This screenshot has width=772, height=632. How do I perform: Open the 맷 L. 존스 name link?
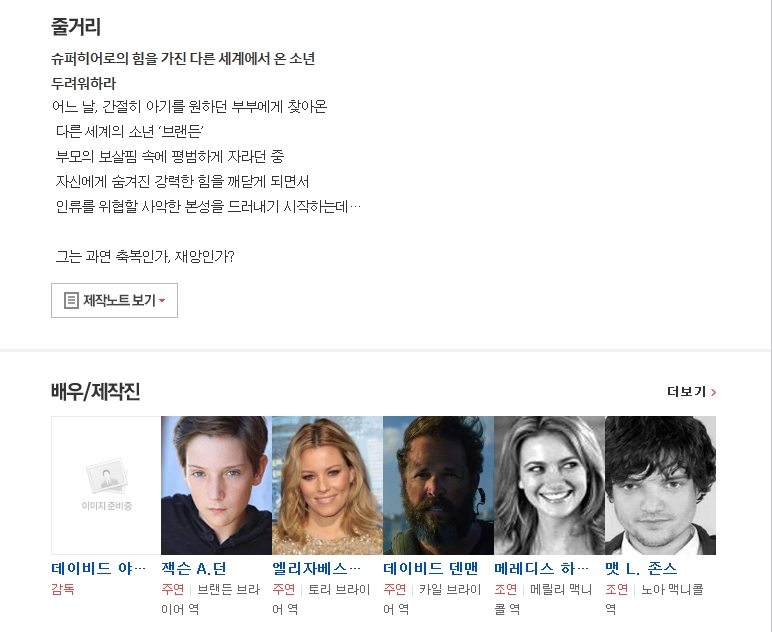(x=641, y=568)
